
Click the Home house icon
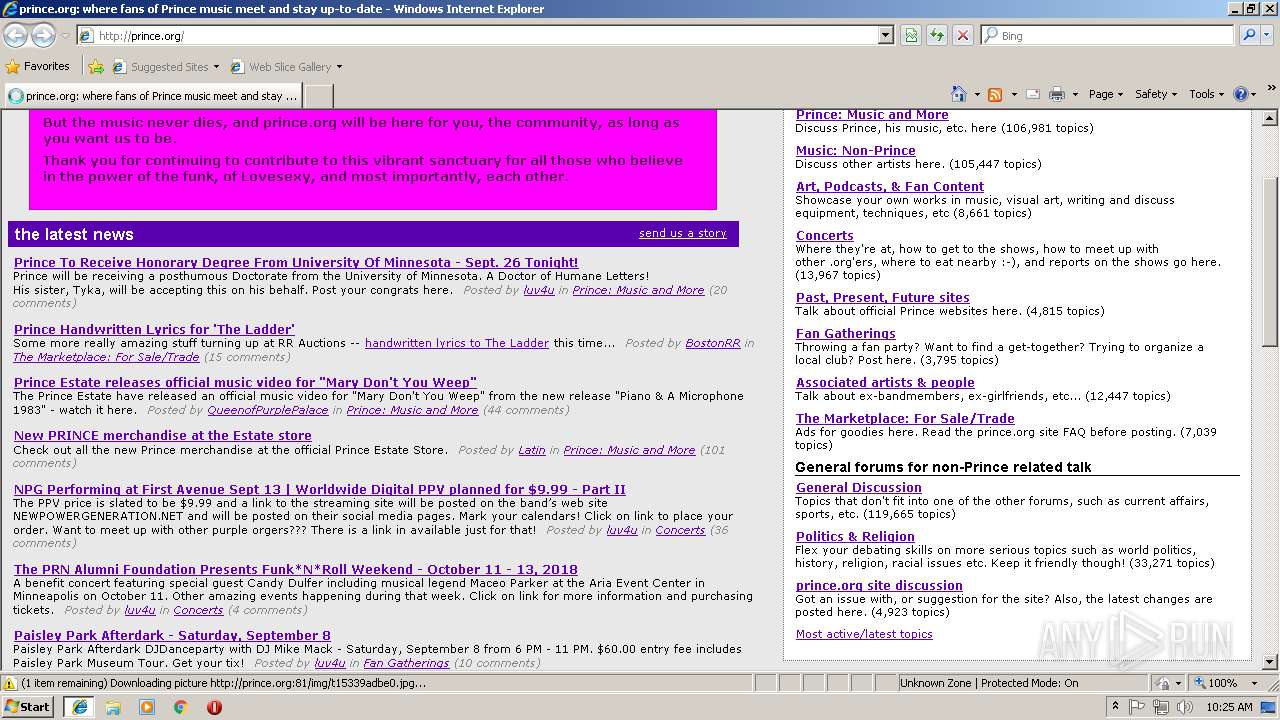959,94
